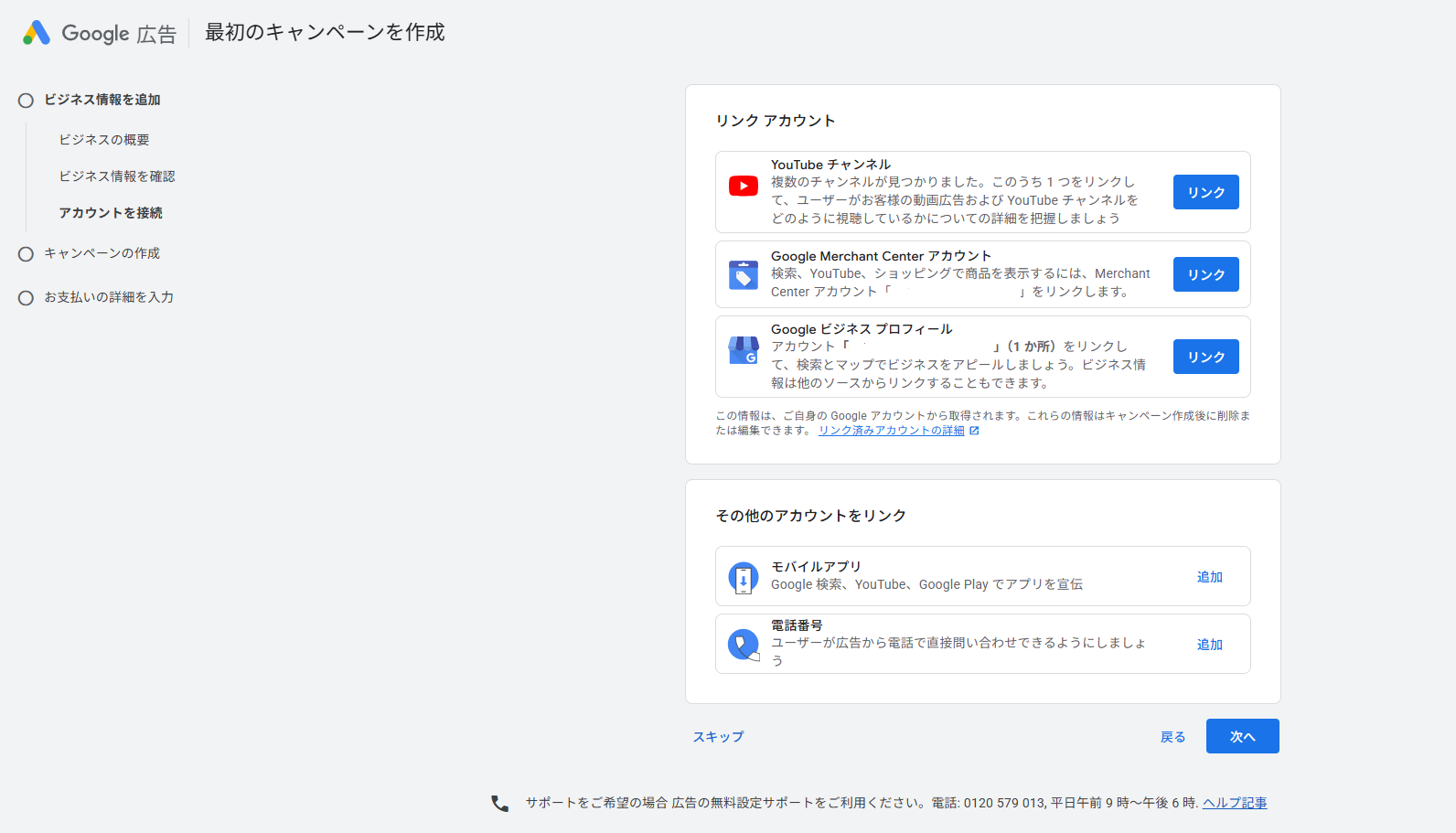Go to the ビジネス情報を追加 step label
The width and height of the screenshot is (1456, 833).
pyautogui.click(x=102, y=100)
